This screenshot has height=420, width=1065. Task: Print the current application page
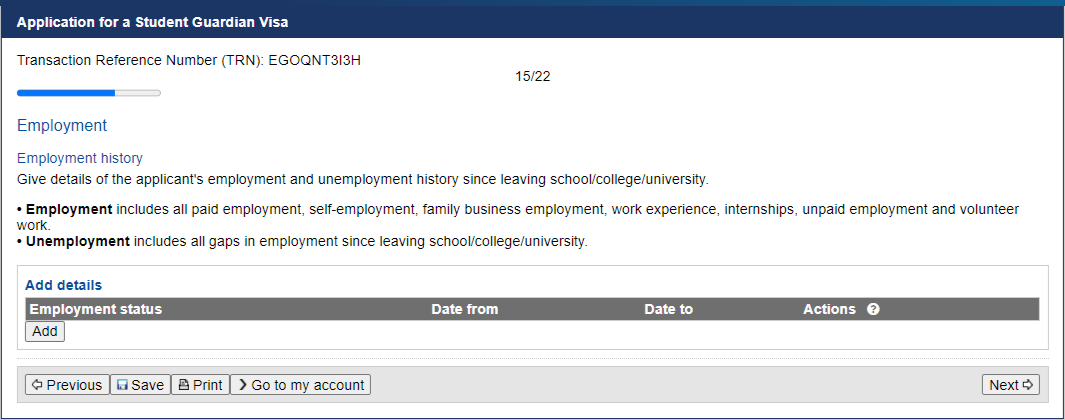tap(200, 385)
